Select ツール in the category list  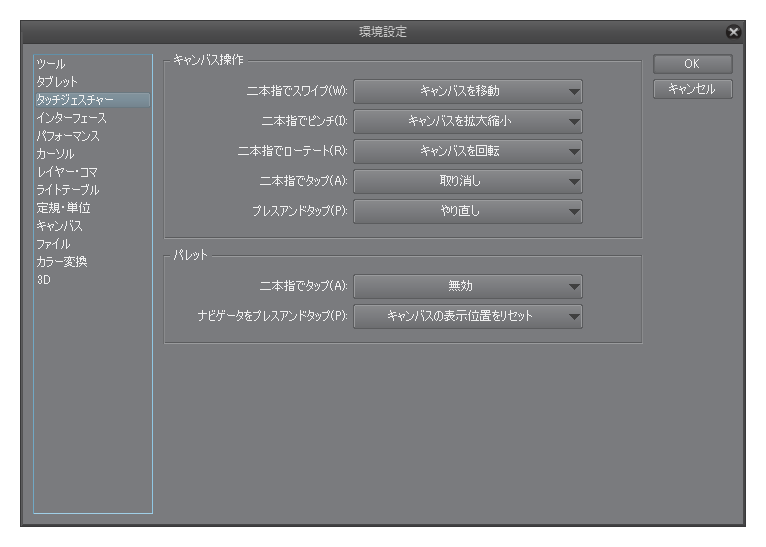(x=51, y=64)
